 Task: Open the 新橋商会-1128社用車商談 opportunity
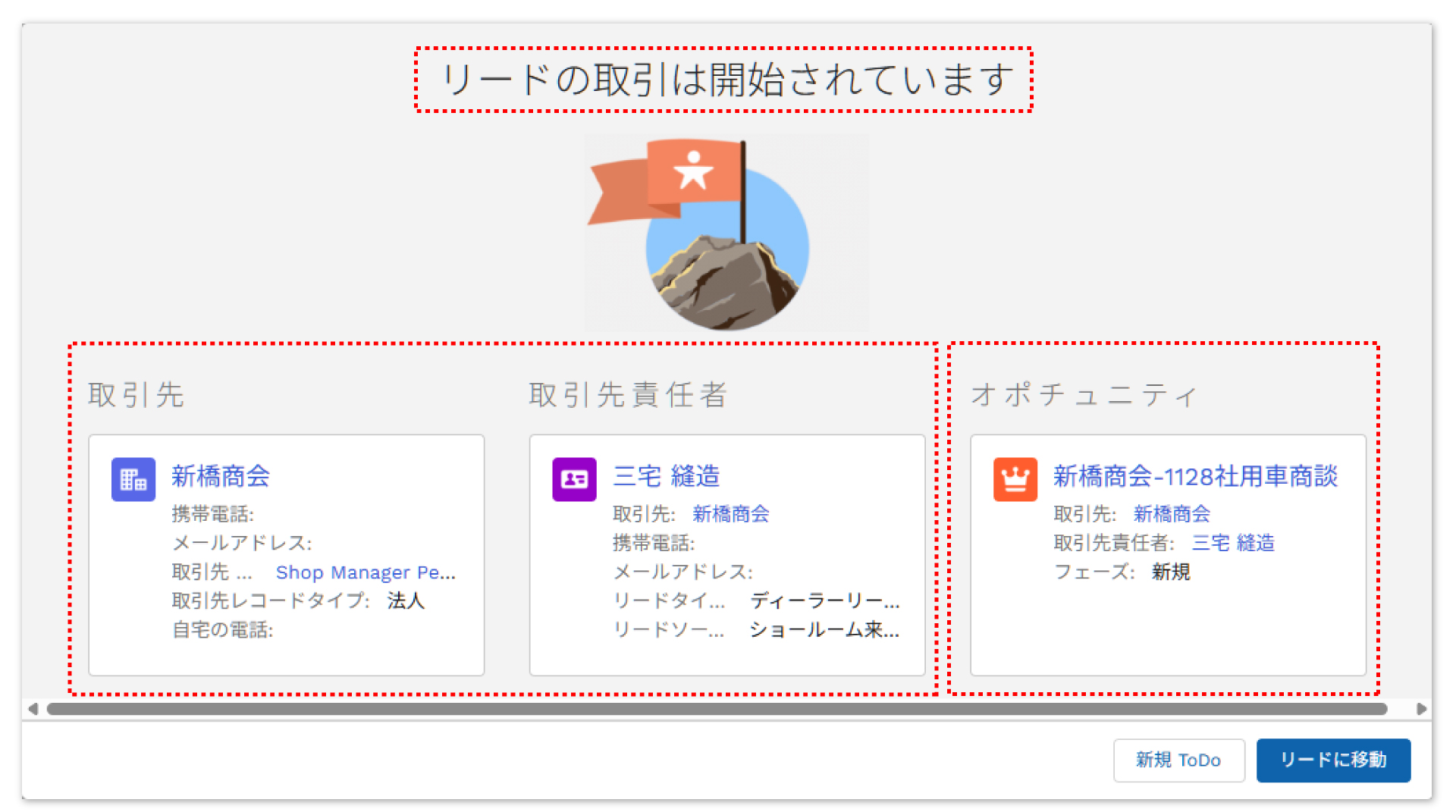(1195, 476)
